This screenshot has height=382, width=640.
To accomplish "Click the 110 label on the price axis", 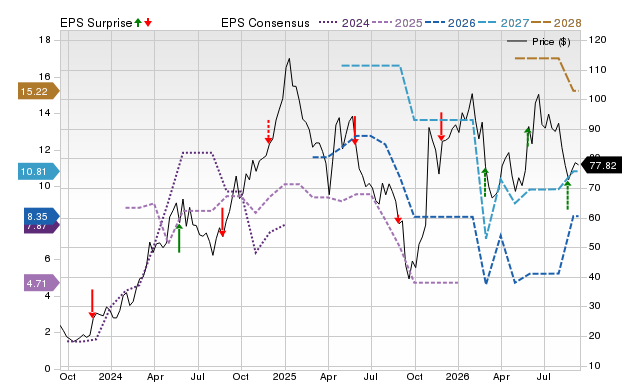I will [598, 69].
